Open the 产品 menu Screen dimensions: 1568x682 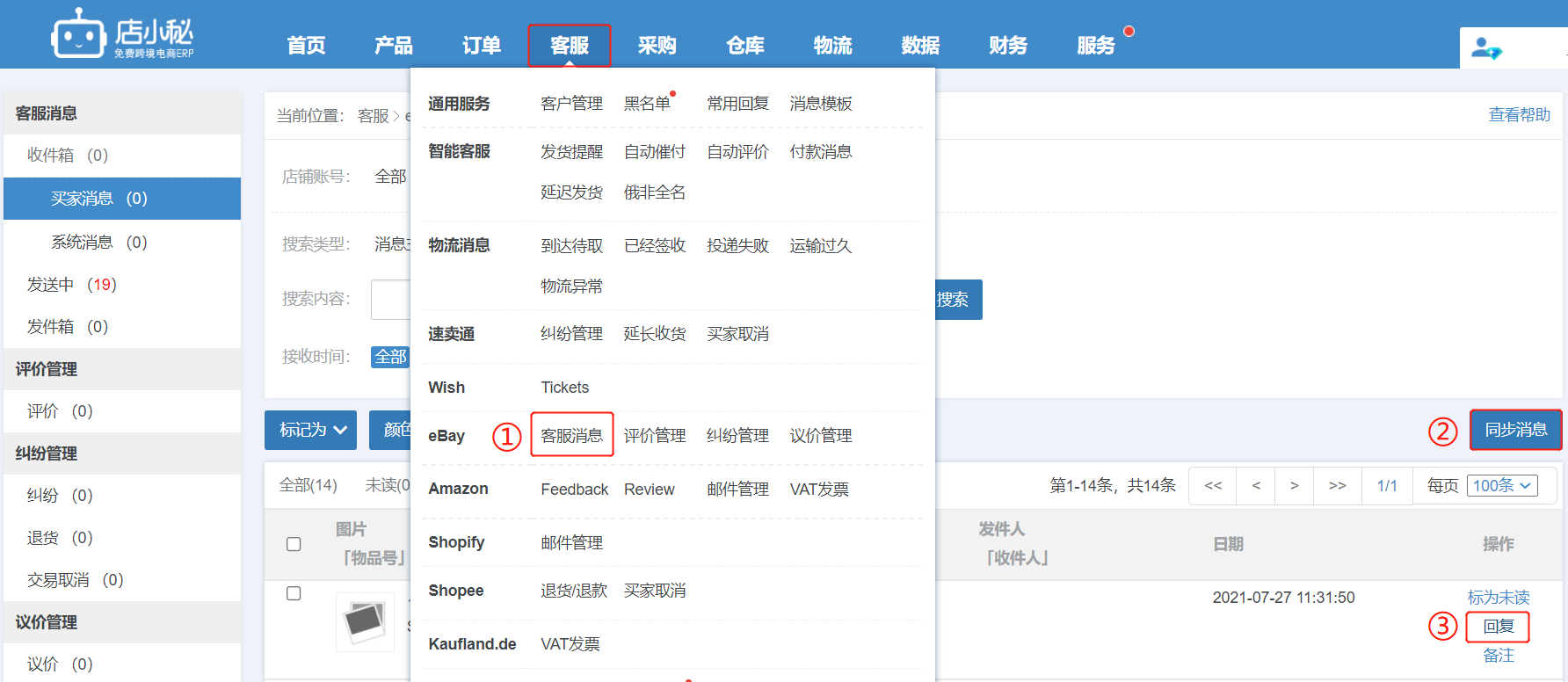click(x=394, y=46)
